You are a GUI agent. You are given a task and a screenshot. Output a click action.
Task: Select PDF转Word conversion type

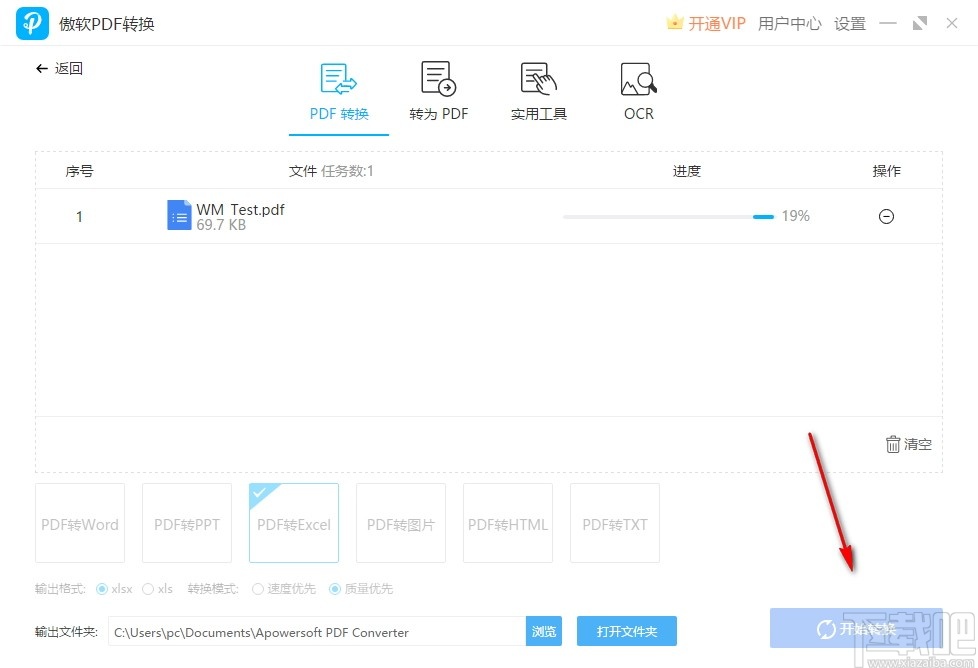pyautogui.click(x=79, y=522)
